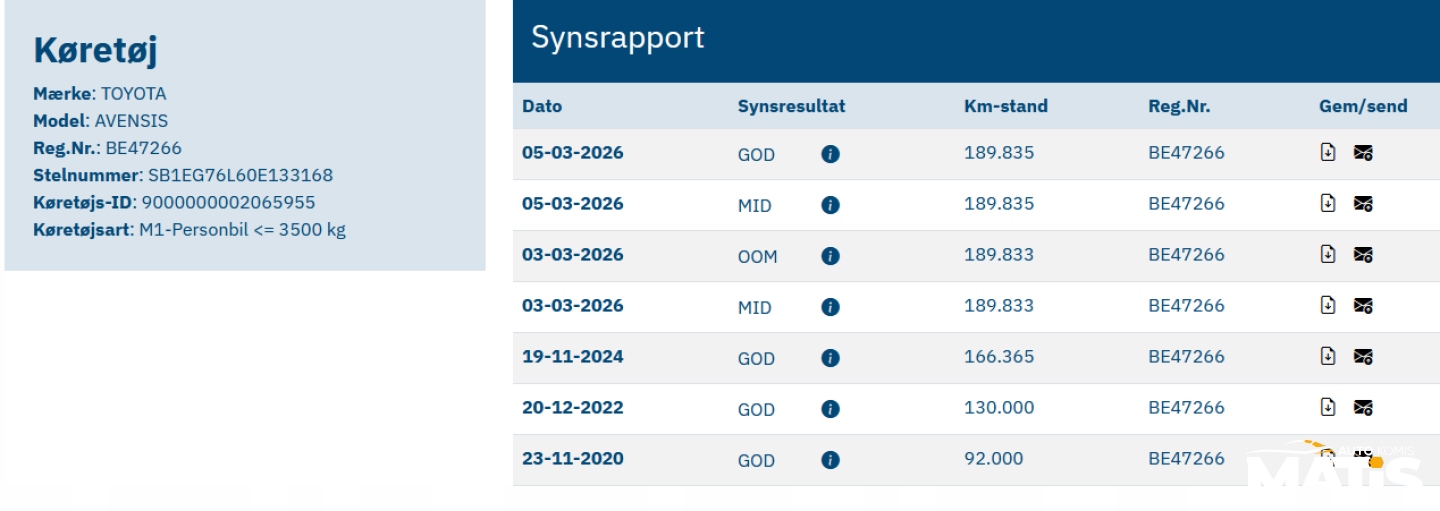
Task: Open info for 05-03-2026 GOD result
Action: pyautogui.click(x=830, y=154)
